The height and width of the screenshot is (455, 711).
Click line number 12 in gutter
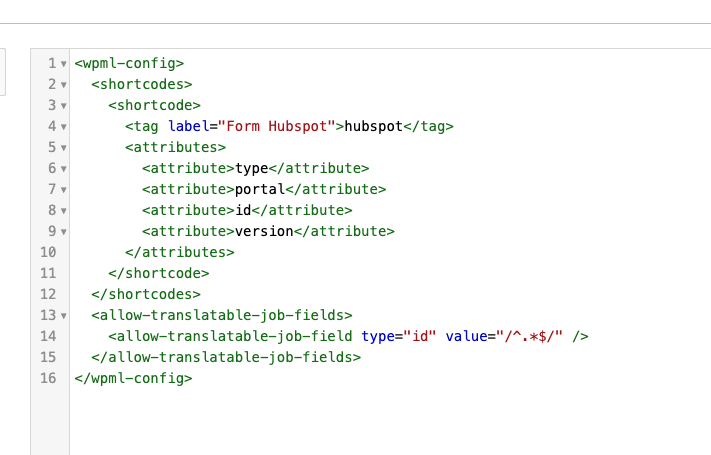(48, 294)
